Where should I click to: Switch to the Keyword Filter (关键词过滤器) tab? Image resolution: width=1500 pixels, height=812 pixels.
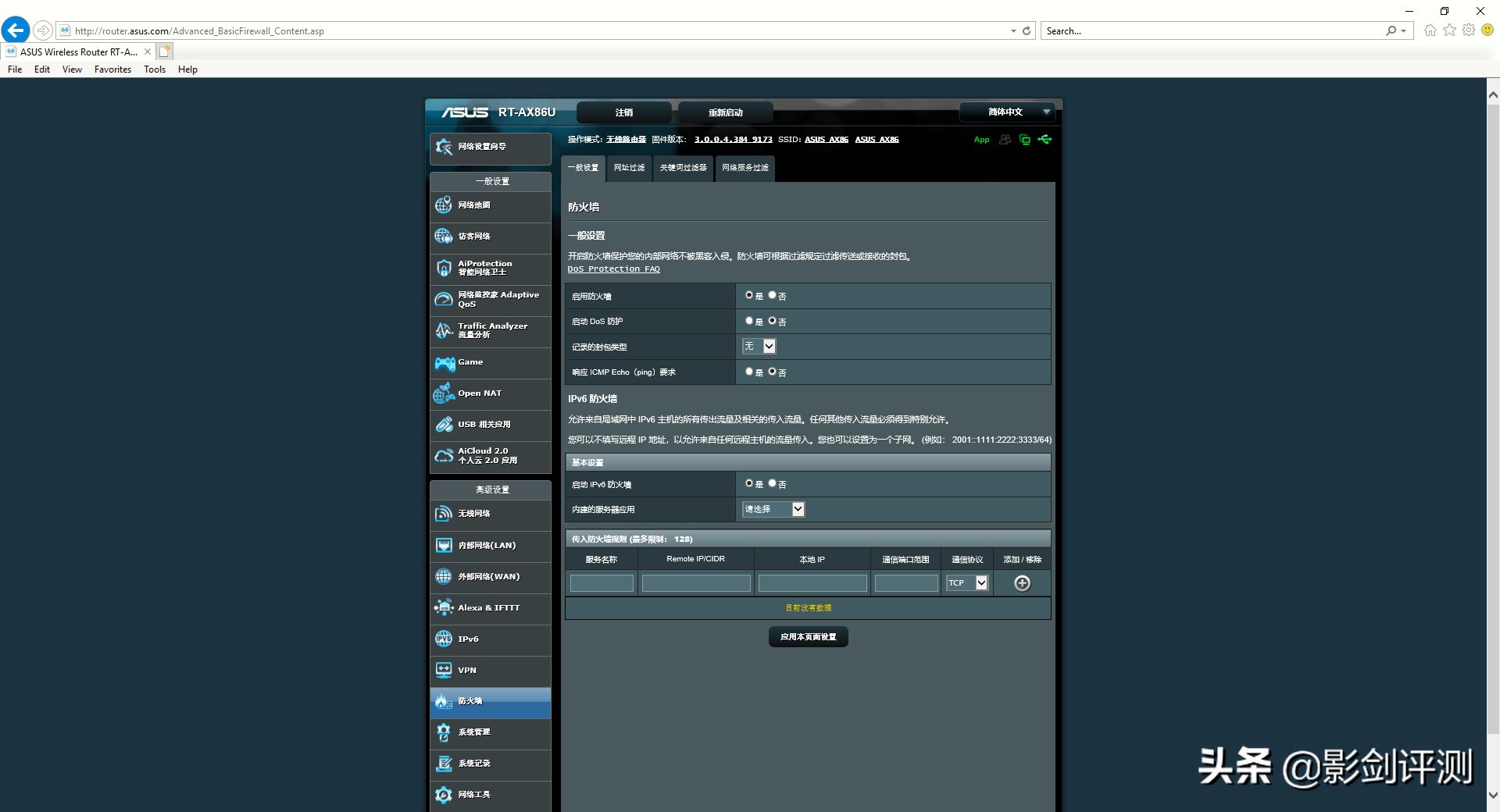point(684,168)
